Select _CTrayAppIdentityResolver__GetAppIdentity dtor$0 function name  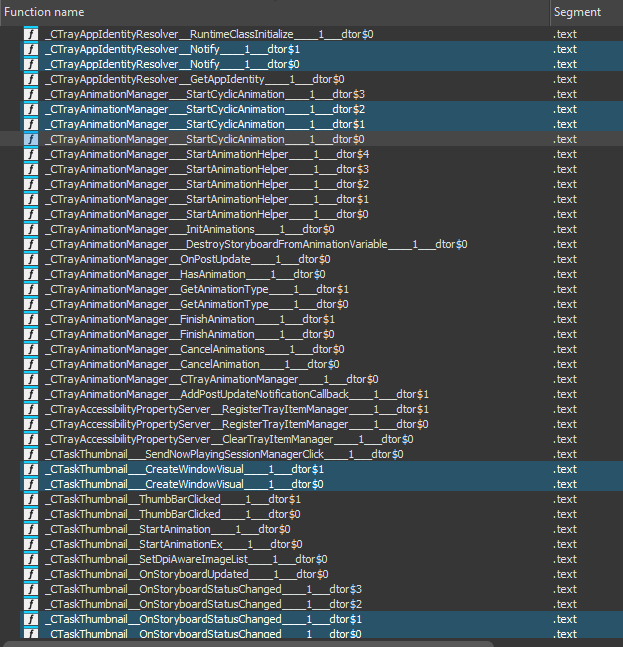click(195, 79)
